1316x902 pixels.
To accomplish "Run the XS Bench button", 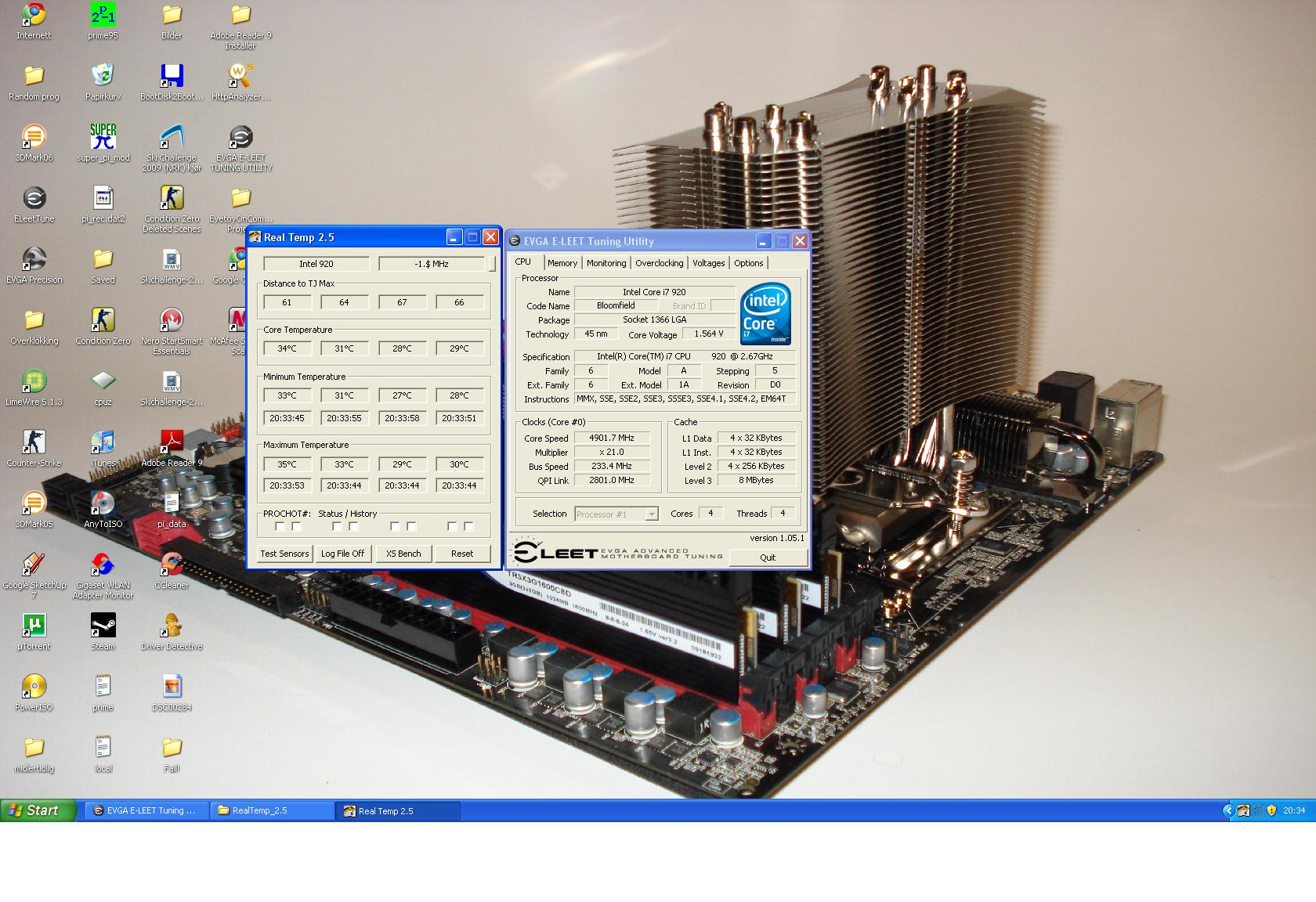I will click(x=403, y=554).
